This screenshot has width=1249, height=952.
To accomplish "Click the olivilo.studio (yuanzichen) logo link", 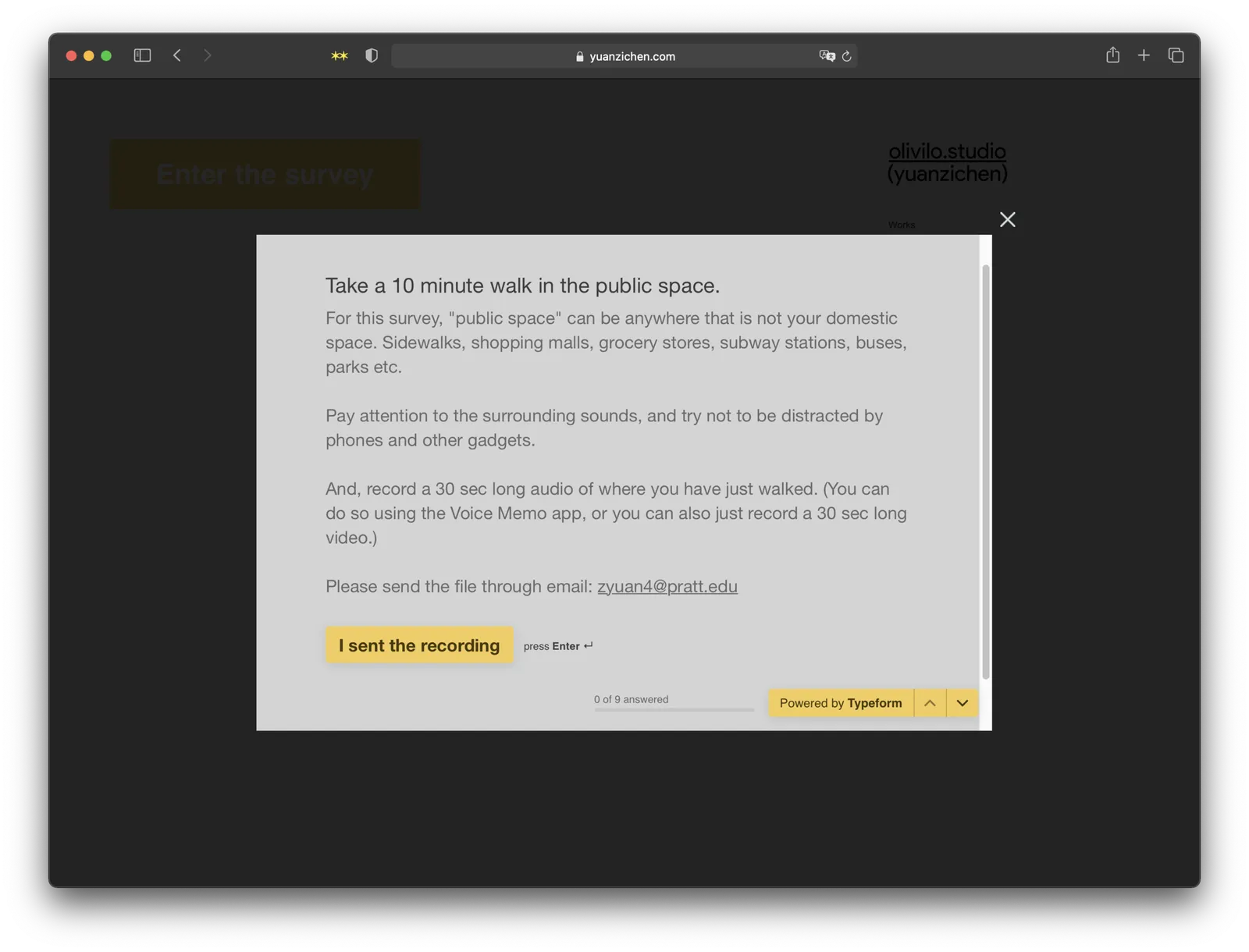I will pos(947,162).
